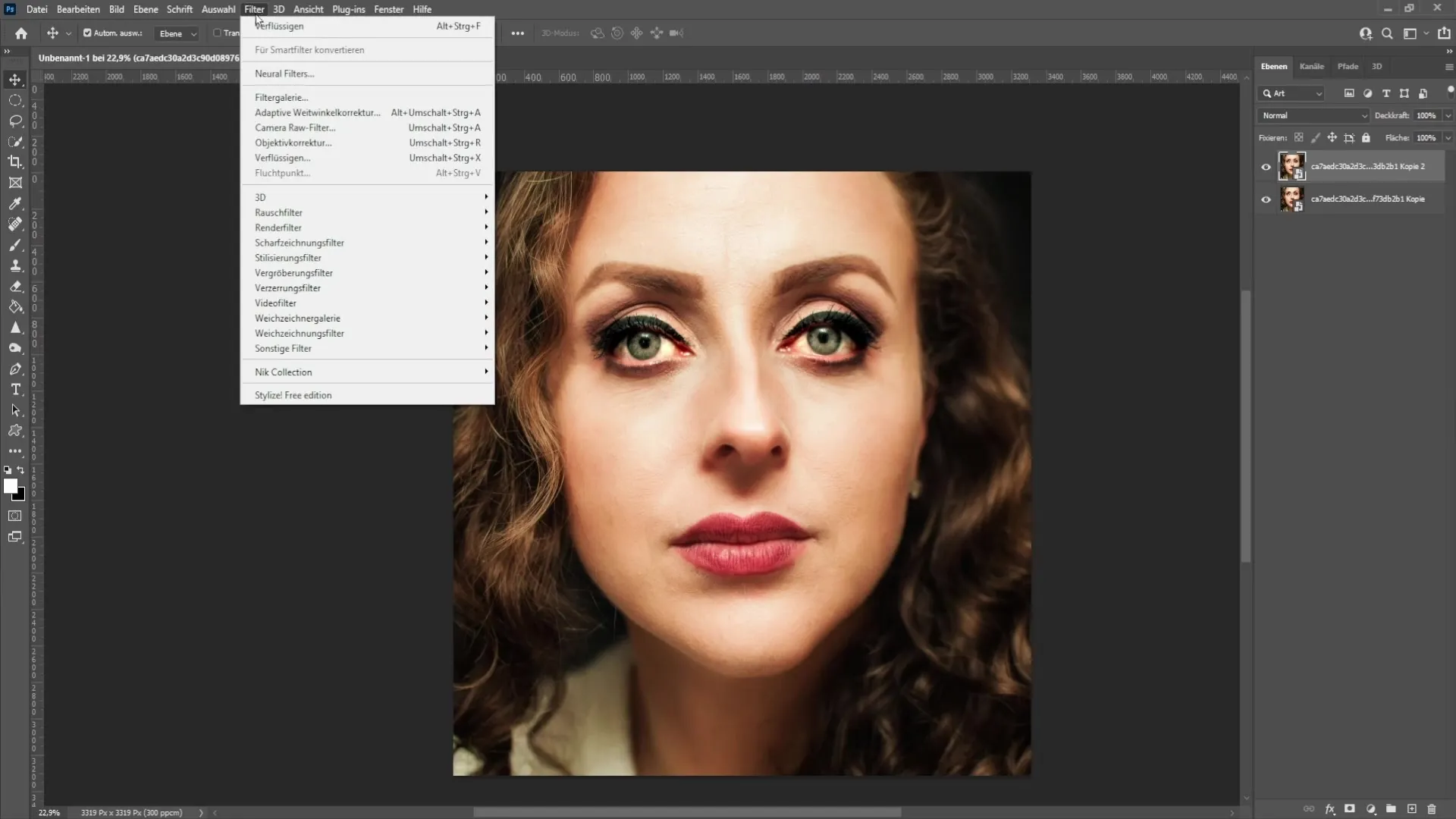Filter layers by text type
Image resolution: width=1456 pixels, height=819 pixels.
(x=1386, y=93)
